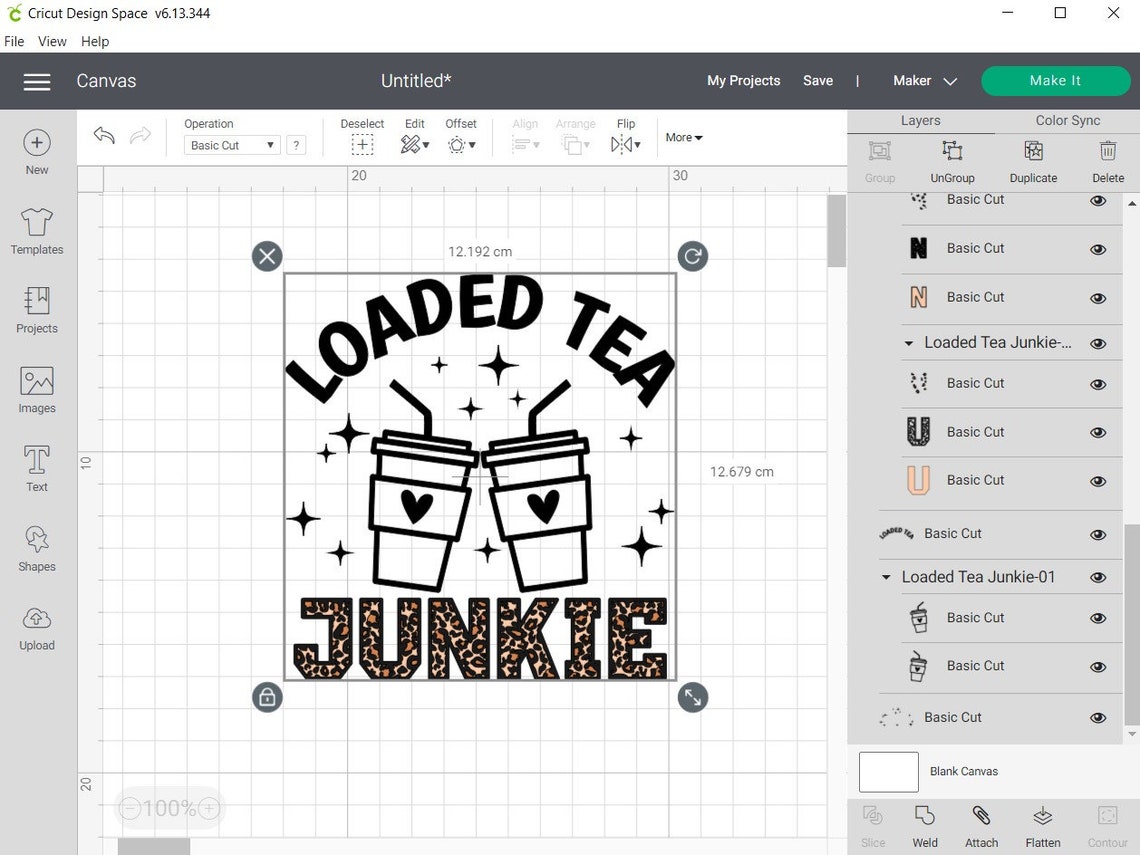The image size is (1140, 855).
Task: Collapse the Loaded Tea Junkie-01 group
Action: pyautogui.click(x=886, y=577)
